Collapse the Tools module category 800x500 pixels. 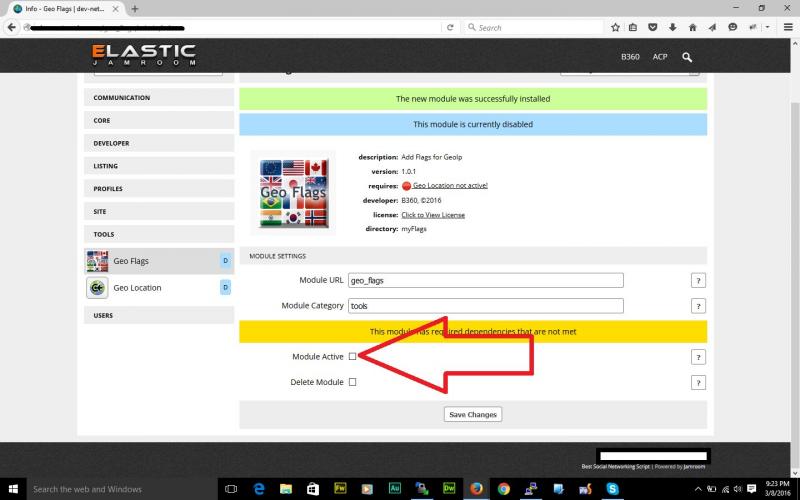159,234
